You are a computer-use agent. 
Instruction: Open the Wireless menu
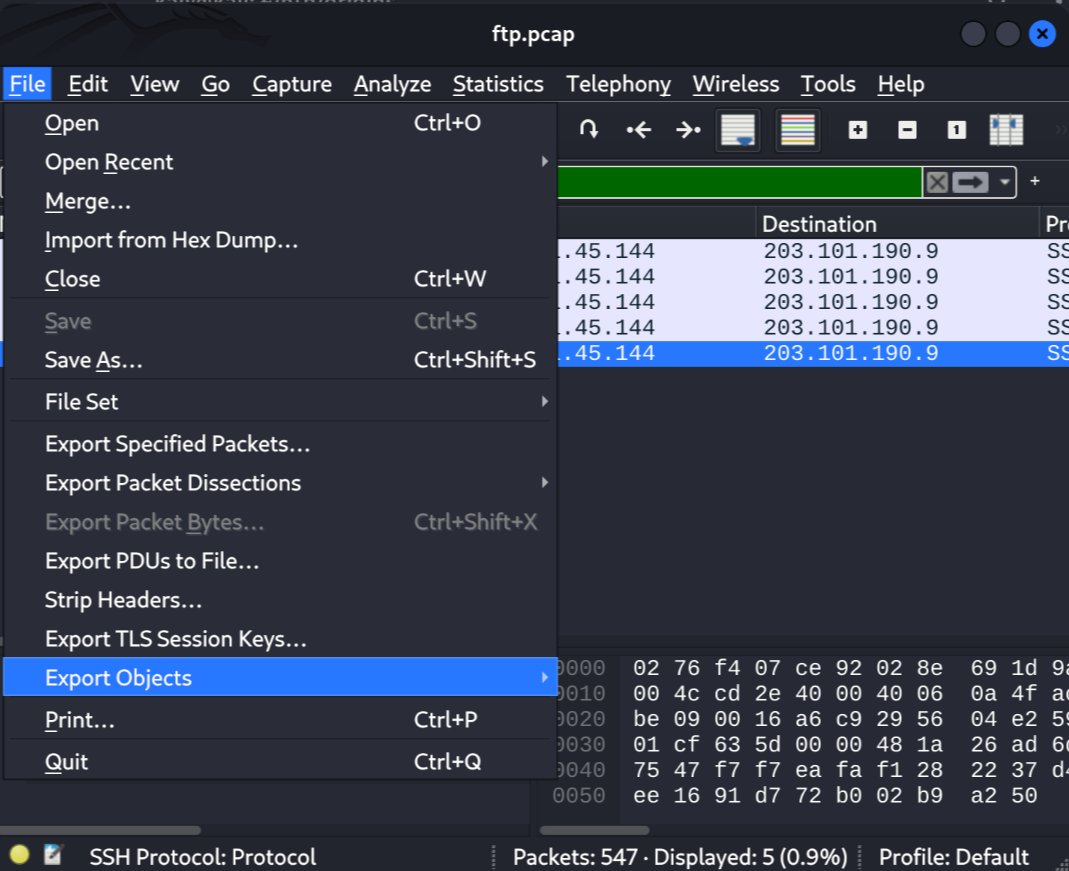736,84
